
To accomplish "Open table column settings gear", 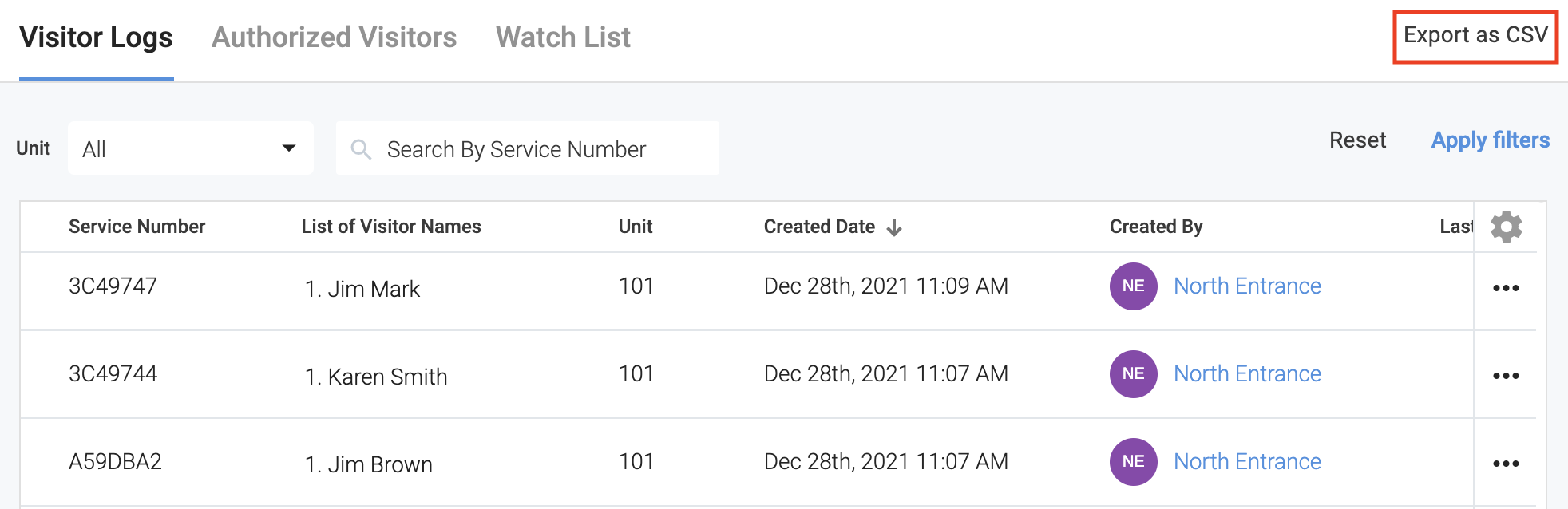I will (1506, 227).
